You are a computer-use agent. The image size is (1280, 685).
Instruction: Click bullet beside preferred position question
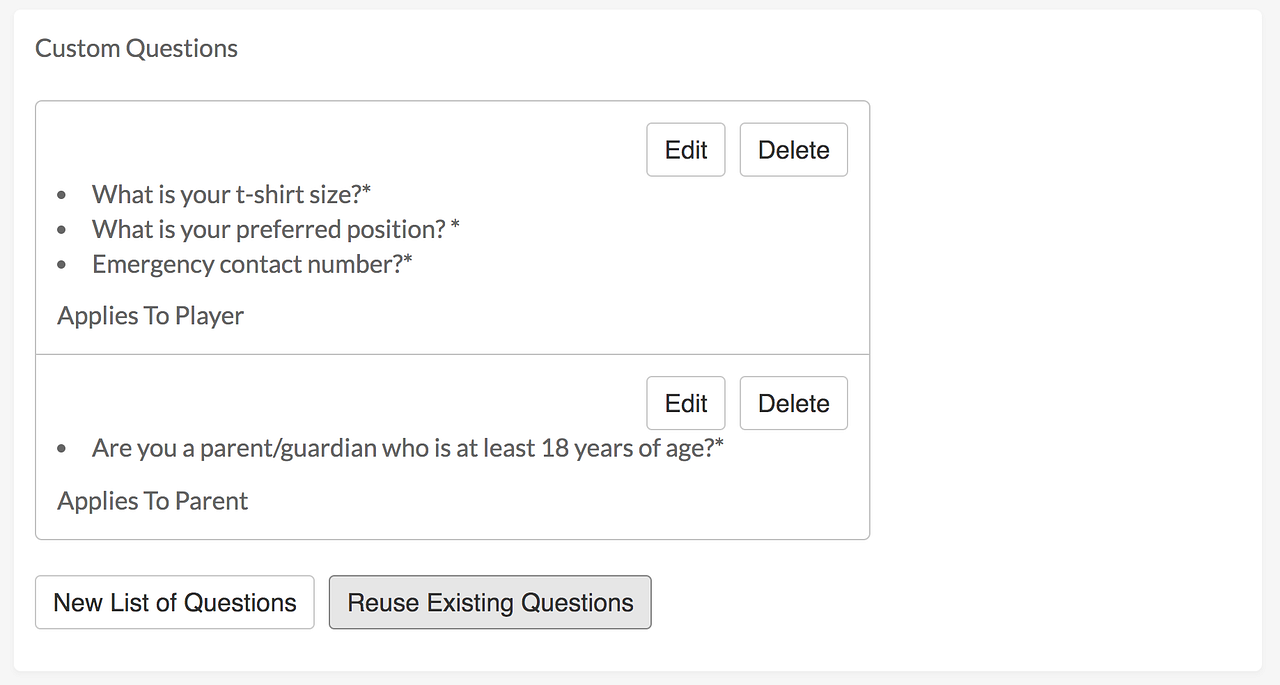coord(63,230)
